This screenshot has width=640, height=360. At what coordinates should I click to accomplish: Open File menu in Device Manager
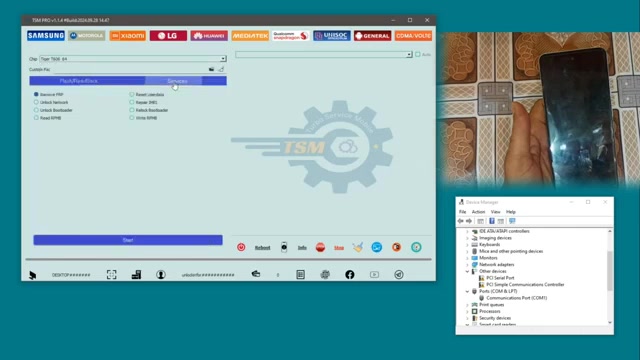pos(462,212)
